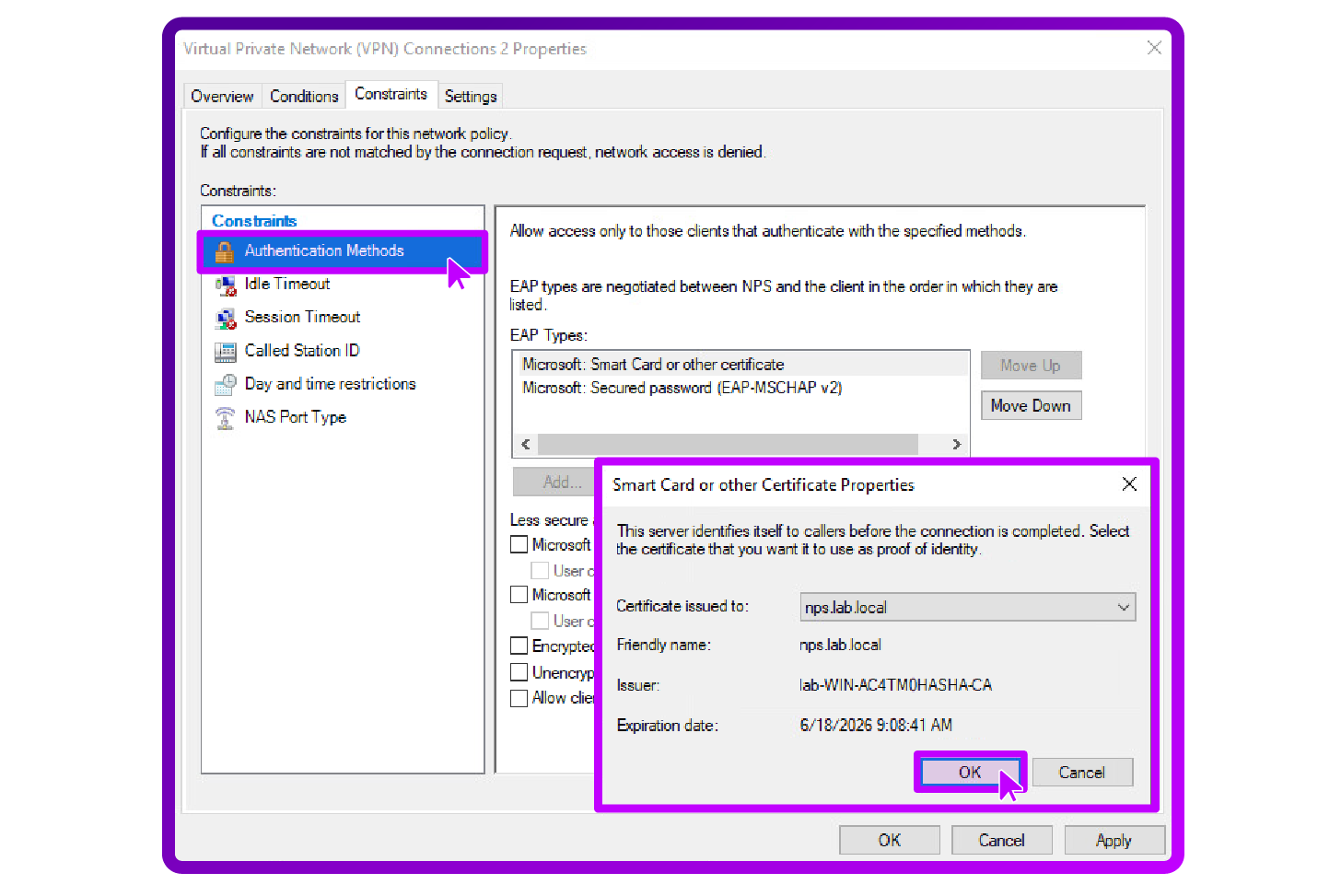Switch to the Settings tab

point(471,96)
